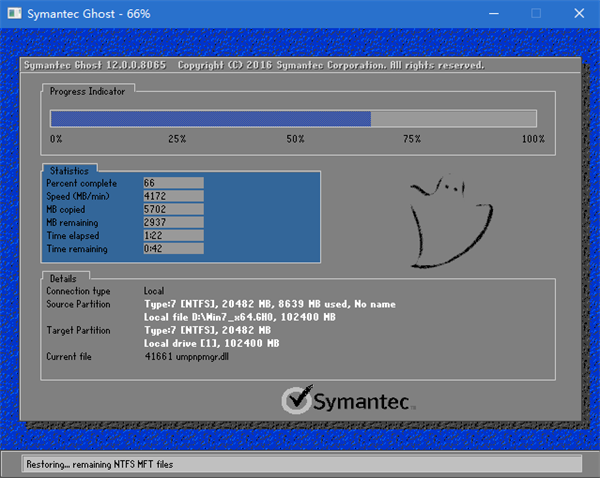Minimize the Symantec Ghost window
Image resolution: width=600 pixels, height=478 pixels.
click(x=491, y=13)
